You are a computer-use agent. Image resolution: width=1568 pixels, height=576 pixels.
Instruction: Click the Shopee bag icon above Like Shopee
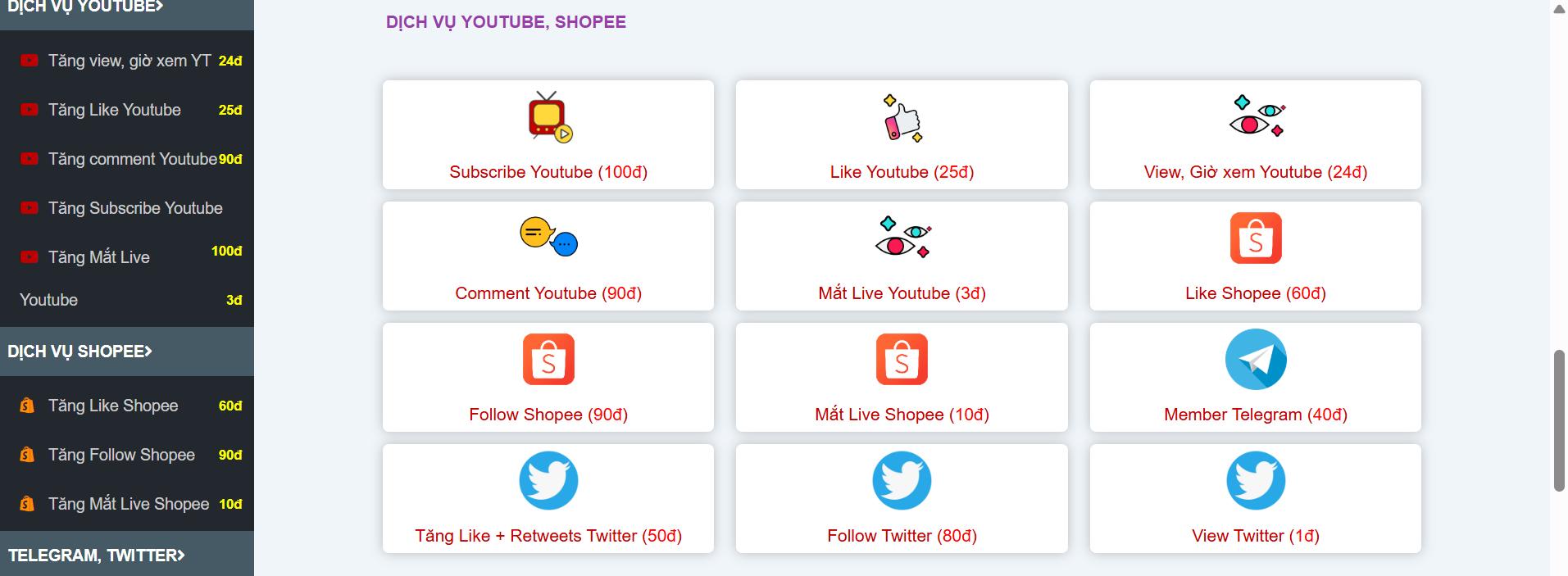(x=1256, y=238)
